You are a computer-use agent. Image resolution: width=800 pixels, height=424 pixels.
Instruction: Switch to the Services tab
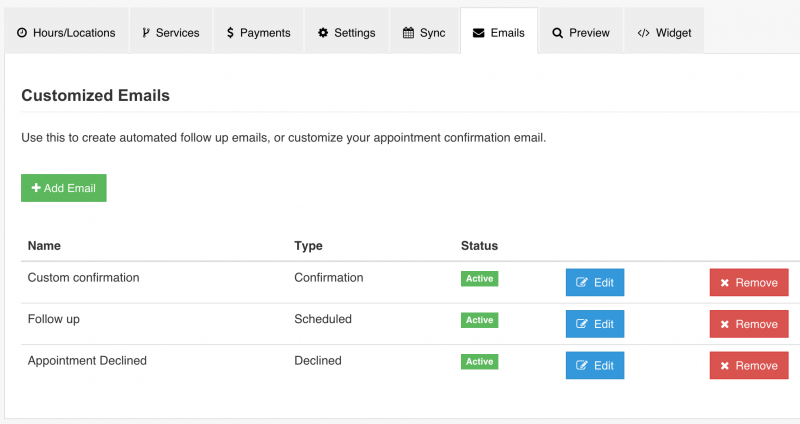click(170, 33)
